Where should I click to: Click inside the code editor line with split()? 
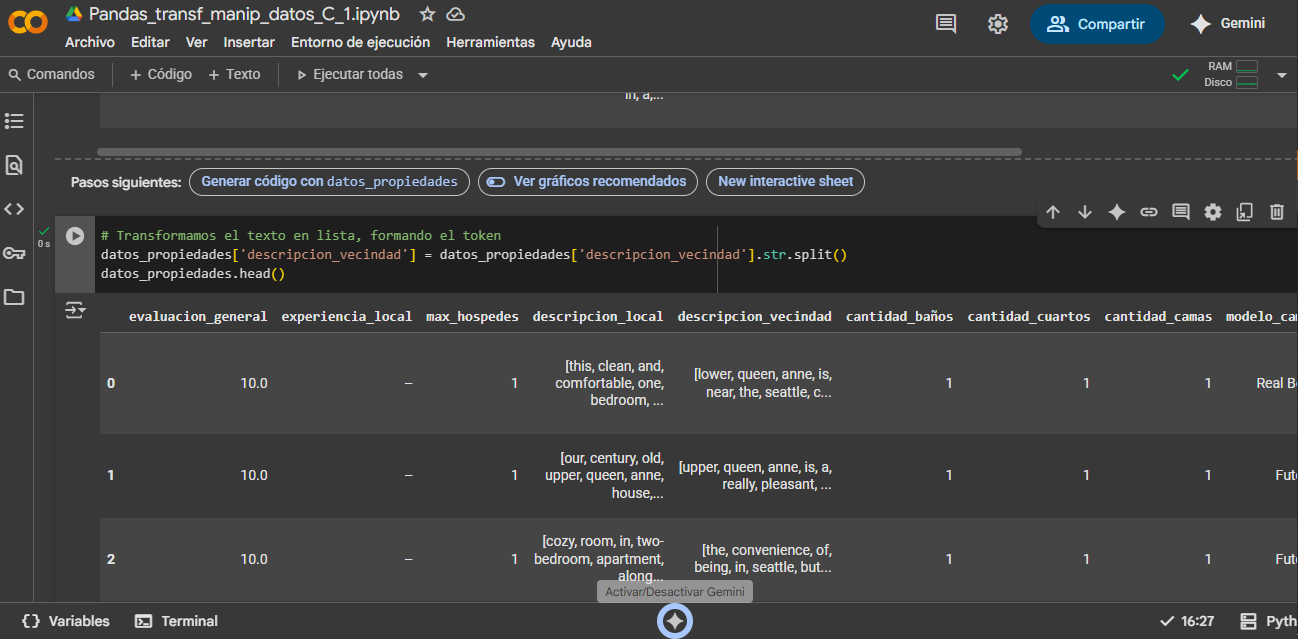pyautogui.click(x=474, y=255)
